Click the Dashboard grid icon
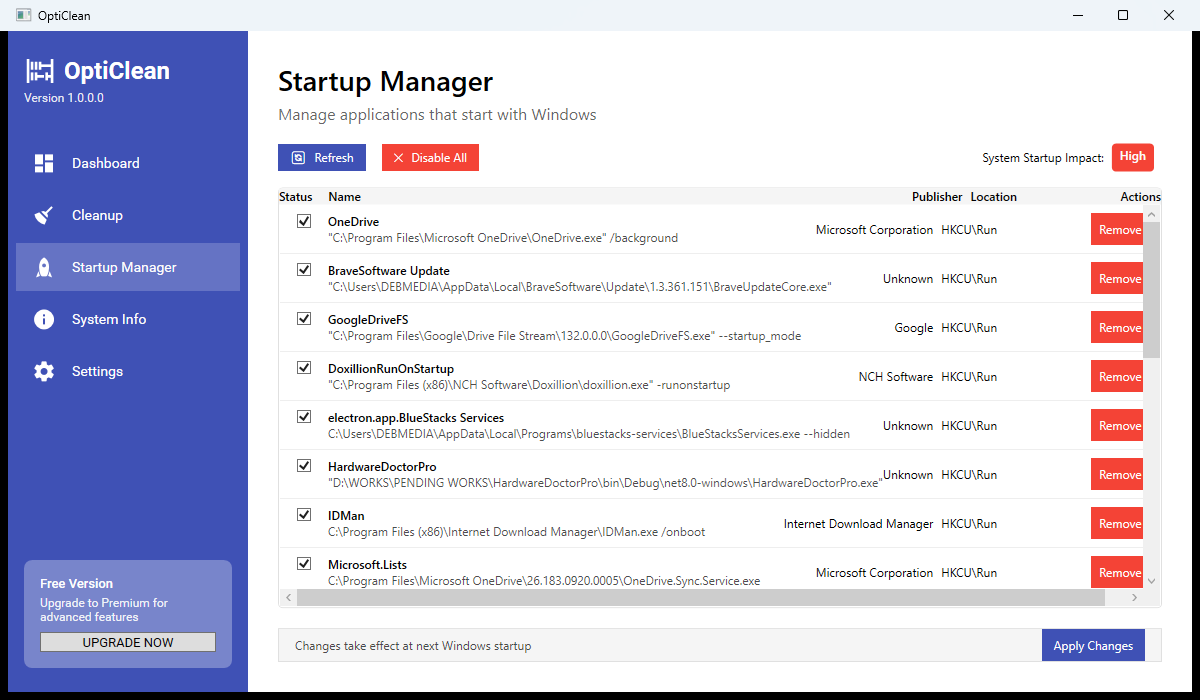 [x=44, y=163]
